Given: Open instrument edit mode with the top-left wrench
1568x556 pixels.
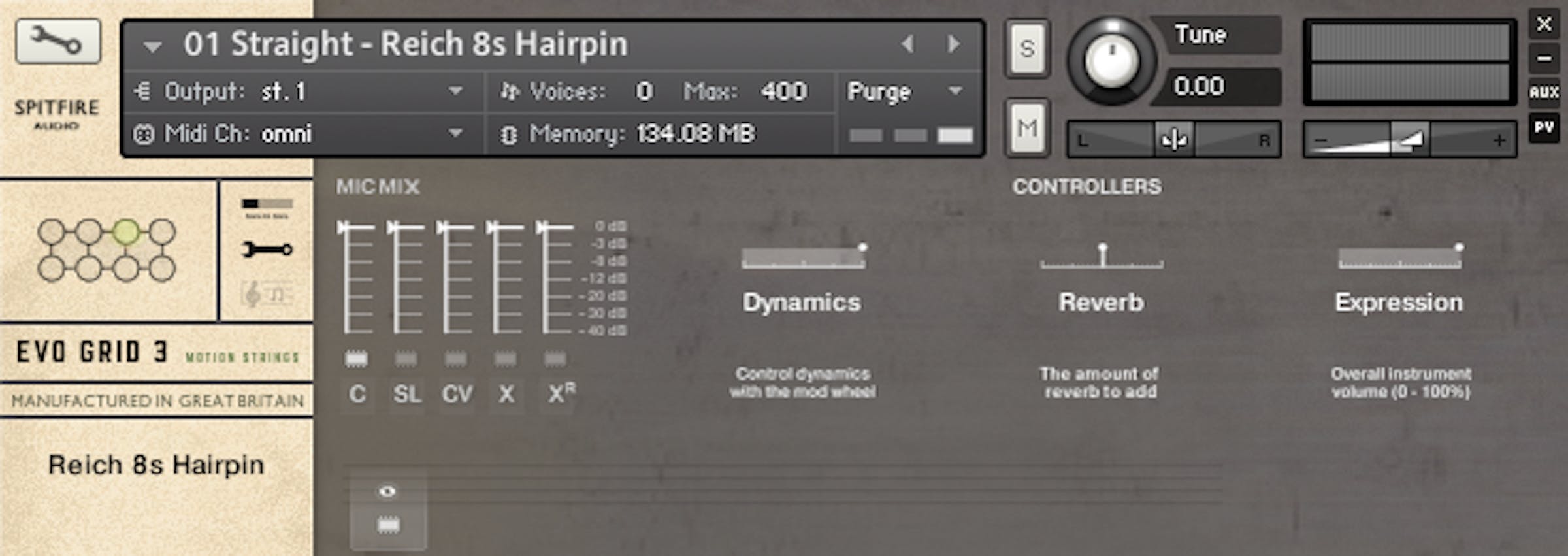Looking at the screenshot, I should pos(58,41).
